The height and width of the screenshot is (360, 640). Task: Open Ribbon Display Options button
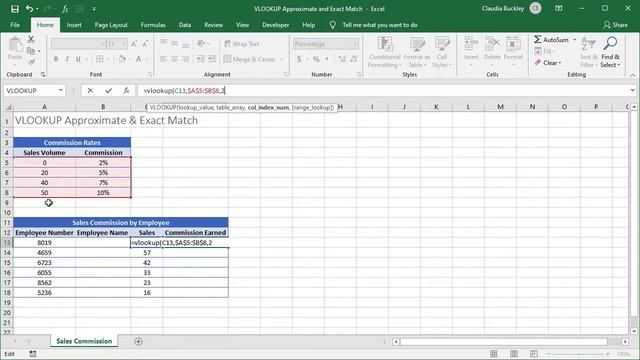559,9
